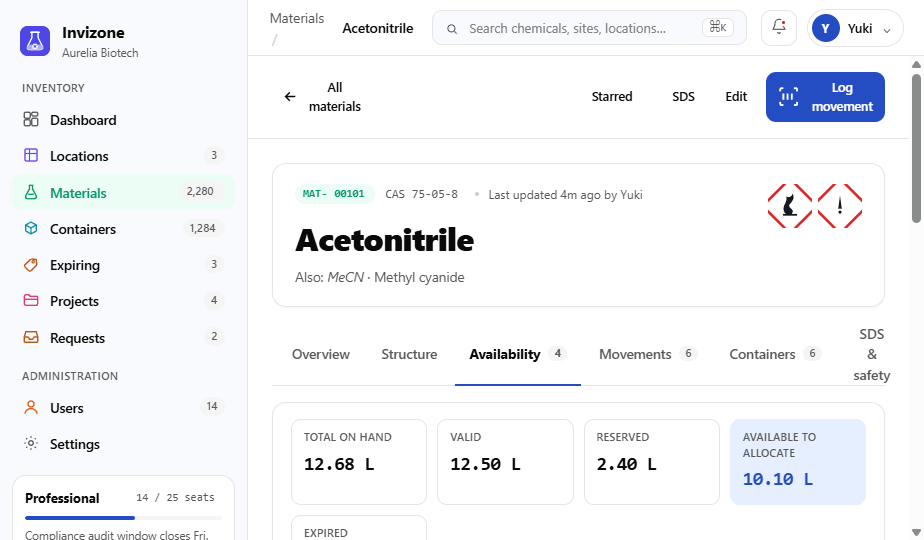Image resolution: width=924 pixels, height=540 pixels.
Task: Click the SDS button in the toolbar
Action: pyautogui.click(x=683, y=97)
